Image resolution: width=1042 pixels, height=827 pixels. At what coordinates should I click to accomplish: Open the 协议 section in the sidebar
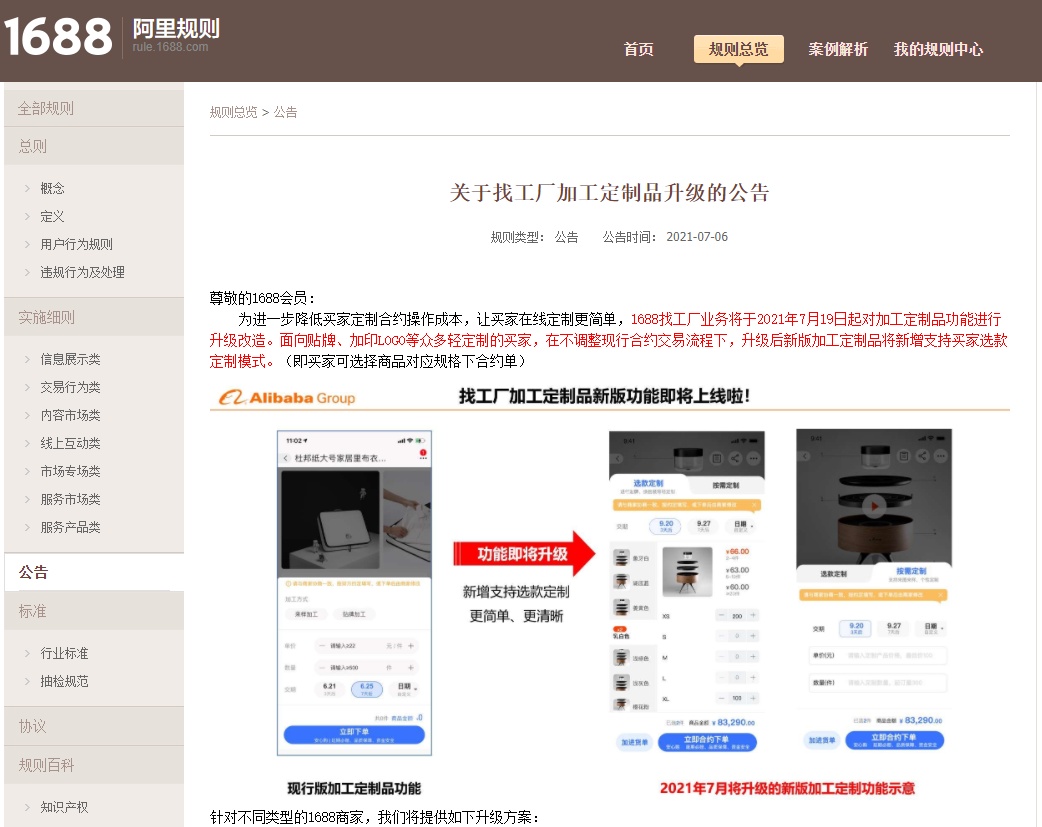point(33,726)
